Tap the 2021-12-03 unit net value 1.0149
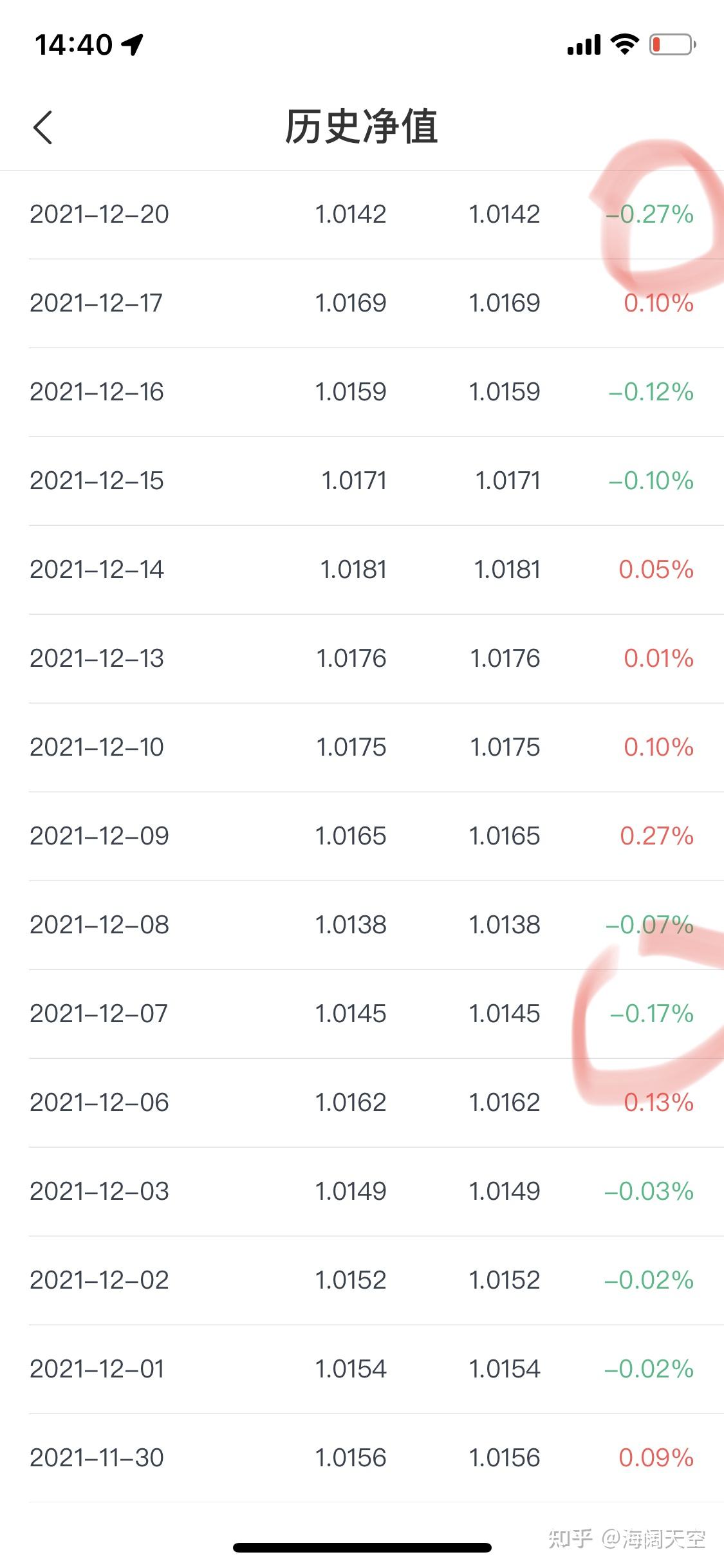724x1568 pixels. pos(351,1191)
